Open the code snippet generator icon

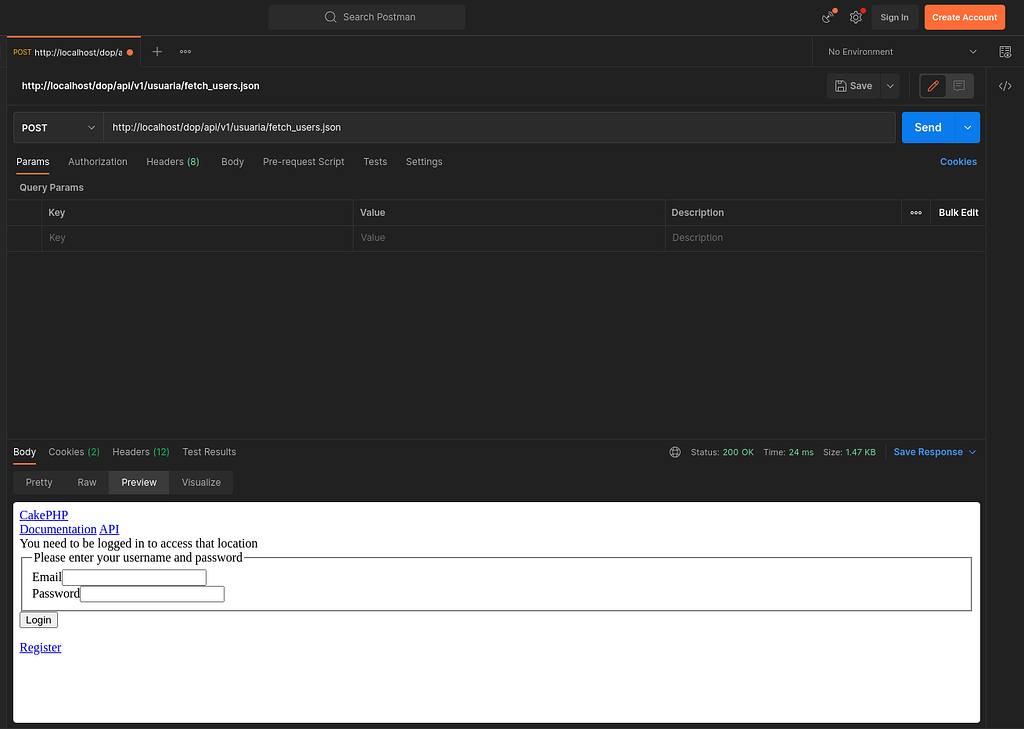pos(1005,86)
